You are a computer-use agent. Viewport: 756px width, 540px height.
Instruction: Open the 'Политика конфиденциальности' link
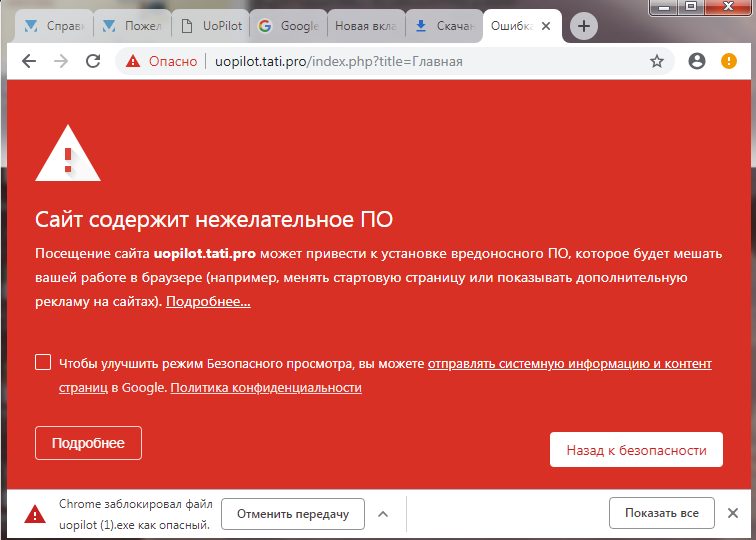point(266,387)
